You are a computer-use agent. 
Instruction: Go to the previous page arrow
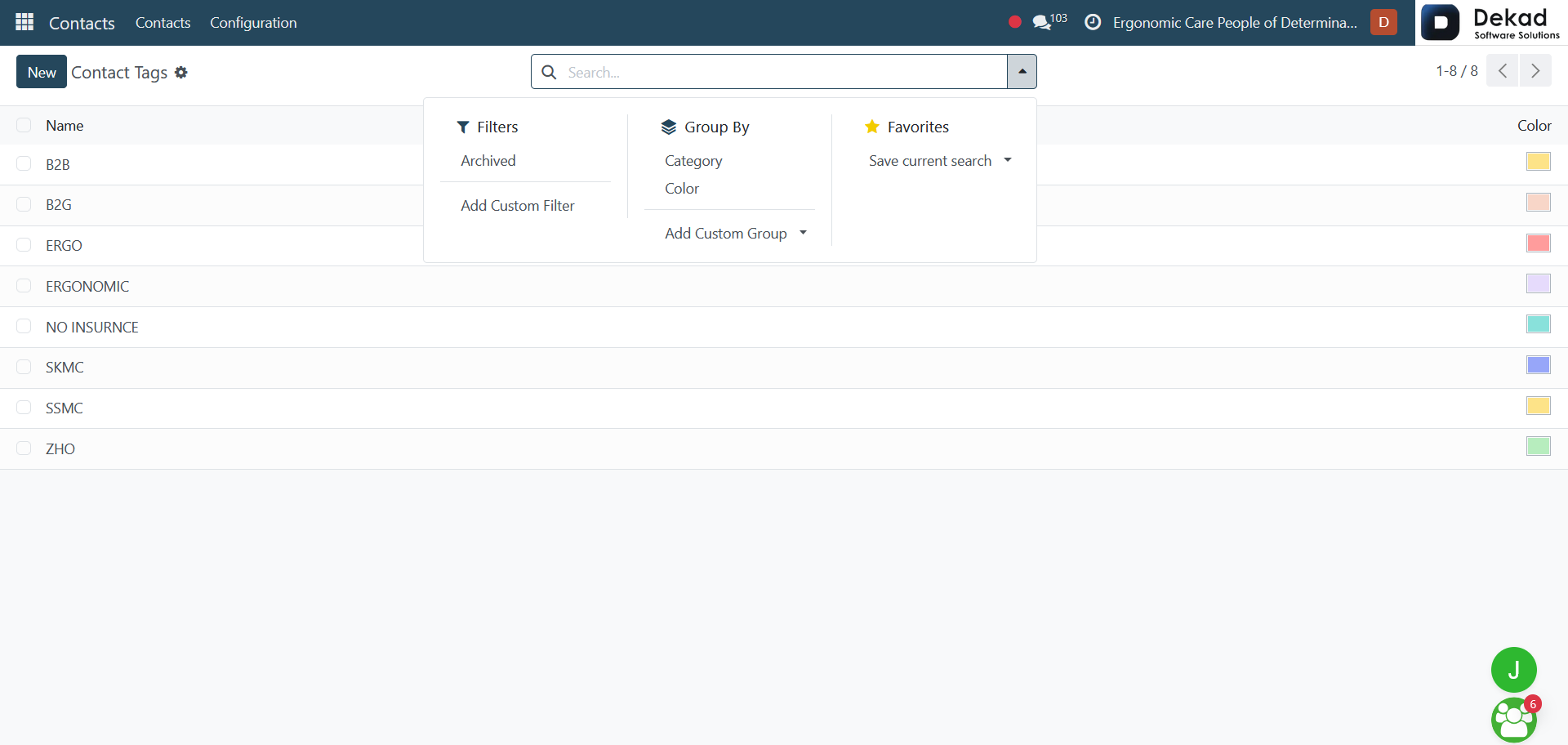pyautogui.click(x=1502, y=71)
